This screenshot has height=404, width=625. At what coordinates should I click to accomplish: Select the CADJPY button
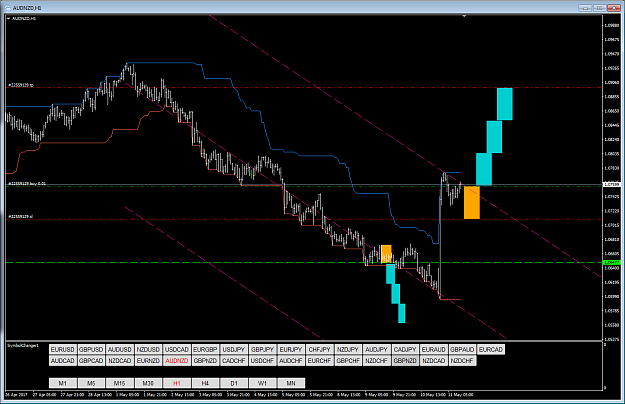(x=405, y=349)
